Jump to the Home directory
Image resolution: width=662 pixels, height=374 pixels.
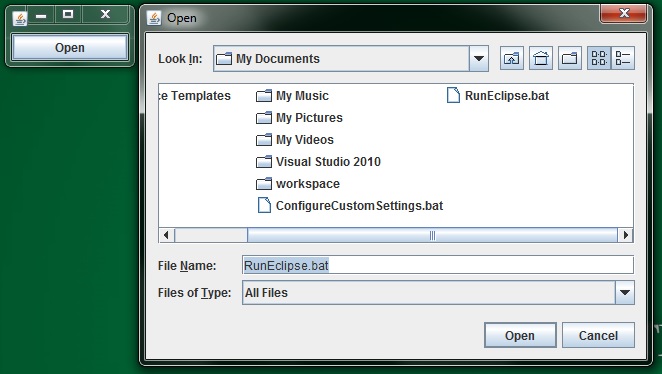(541, 58)
